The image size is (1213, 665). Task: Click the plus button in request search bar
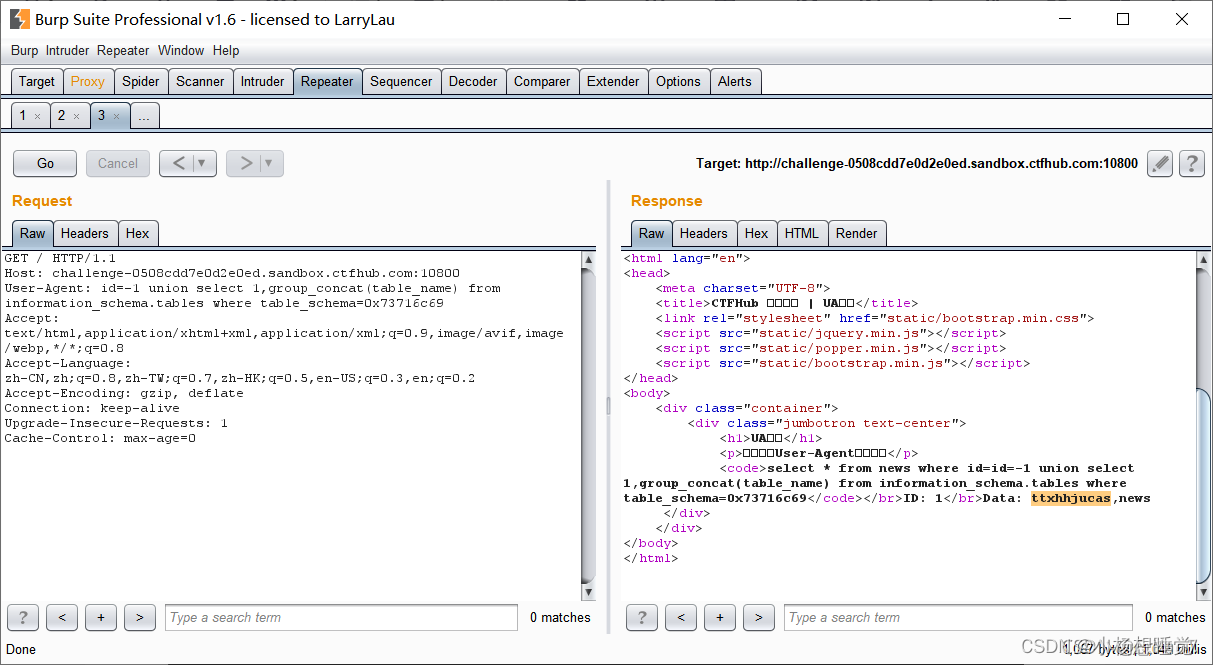click(101, 617)
